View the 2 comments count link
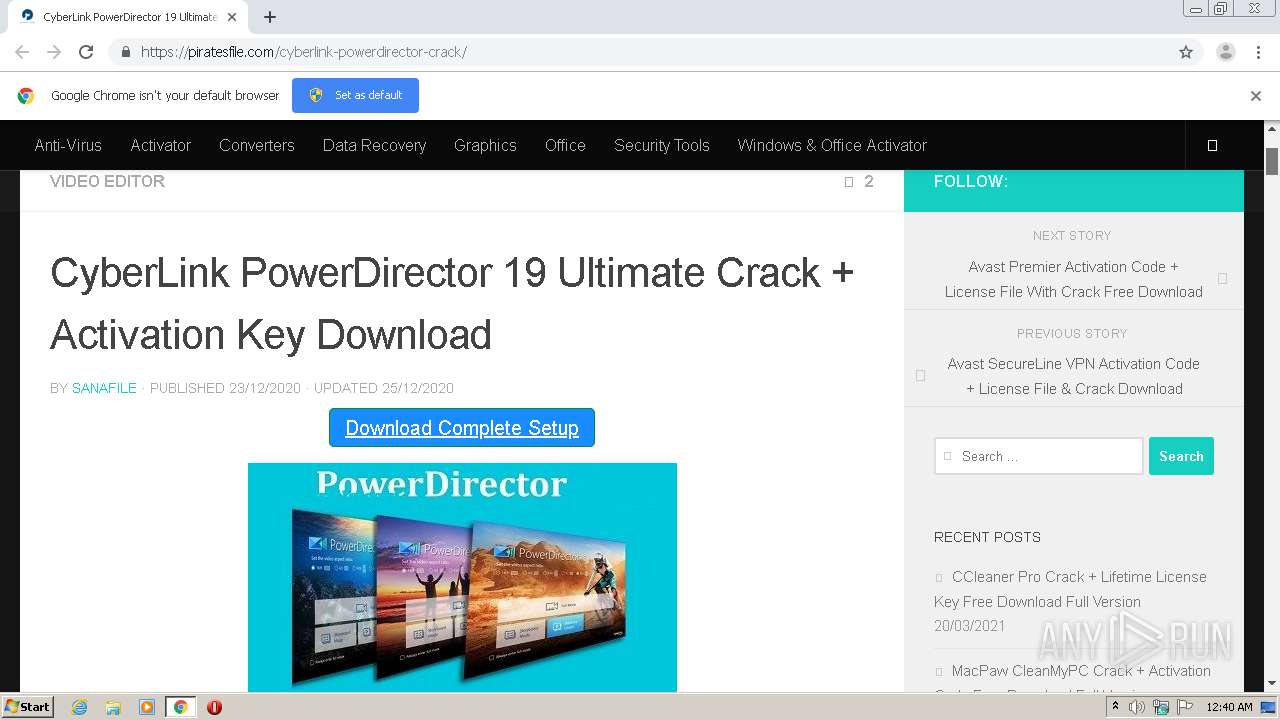The width and height of the screenshot is (1280, 720). click(x=859, y=181)
